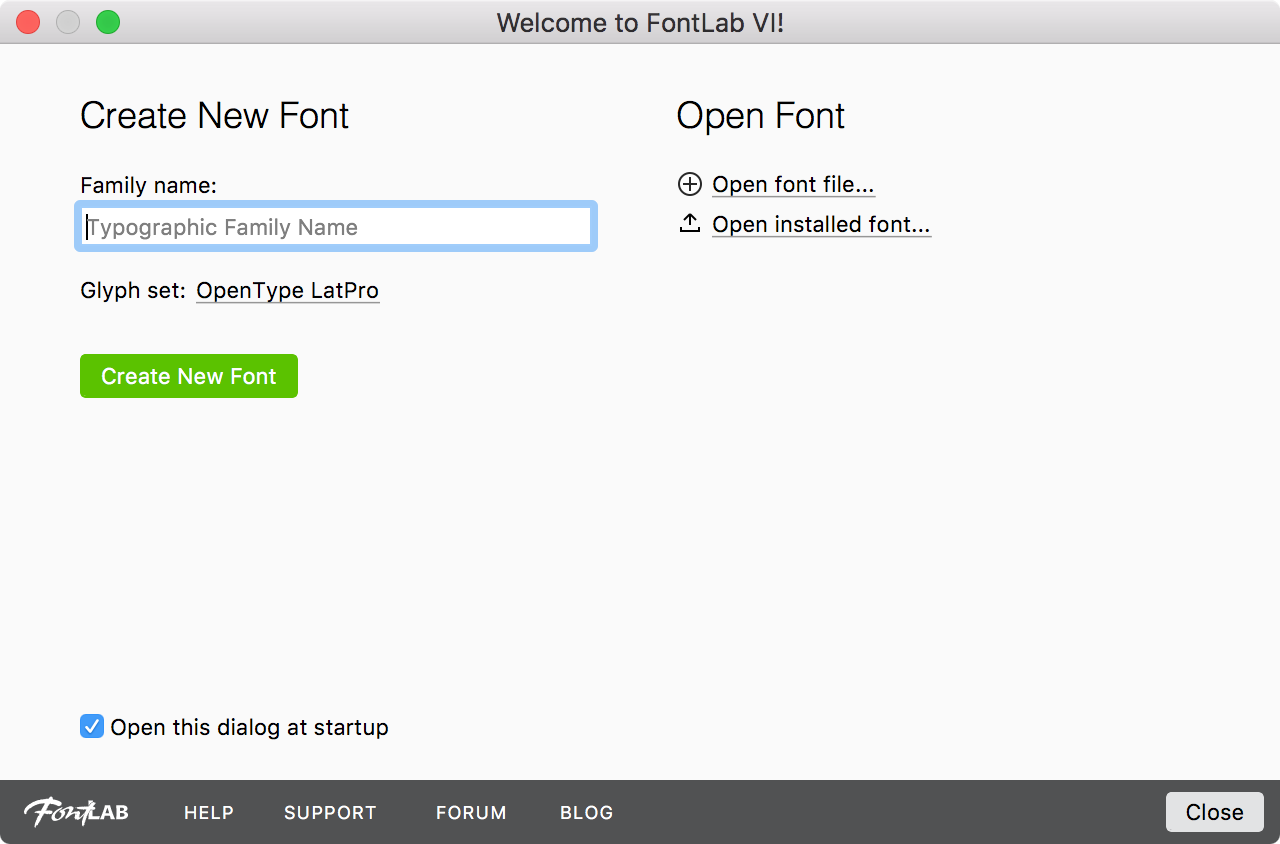Click the Close button in the footer
The width and height of the screenshot is (1280, 844).
pyautogui.click(x=1215, y=812)
